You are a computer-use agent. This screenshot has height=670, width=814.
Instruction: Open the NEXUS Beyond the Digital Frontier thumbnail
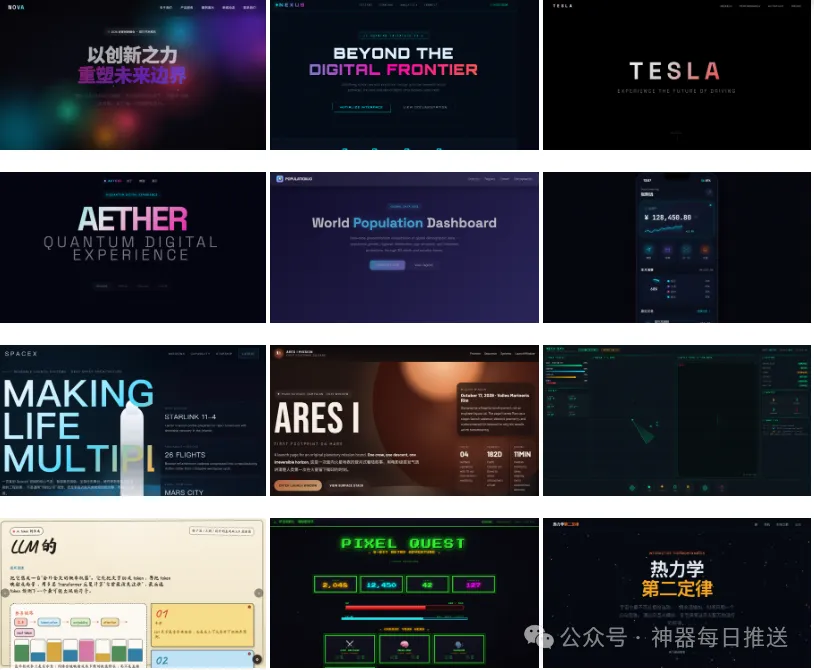coord(404,75)
